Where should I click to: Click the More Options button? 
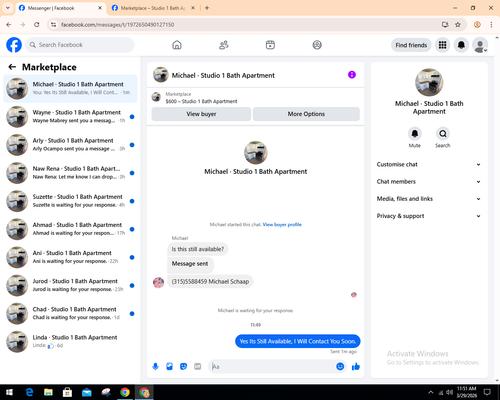pos(306,114)
